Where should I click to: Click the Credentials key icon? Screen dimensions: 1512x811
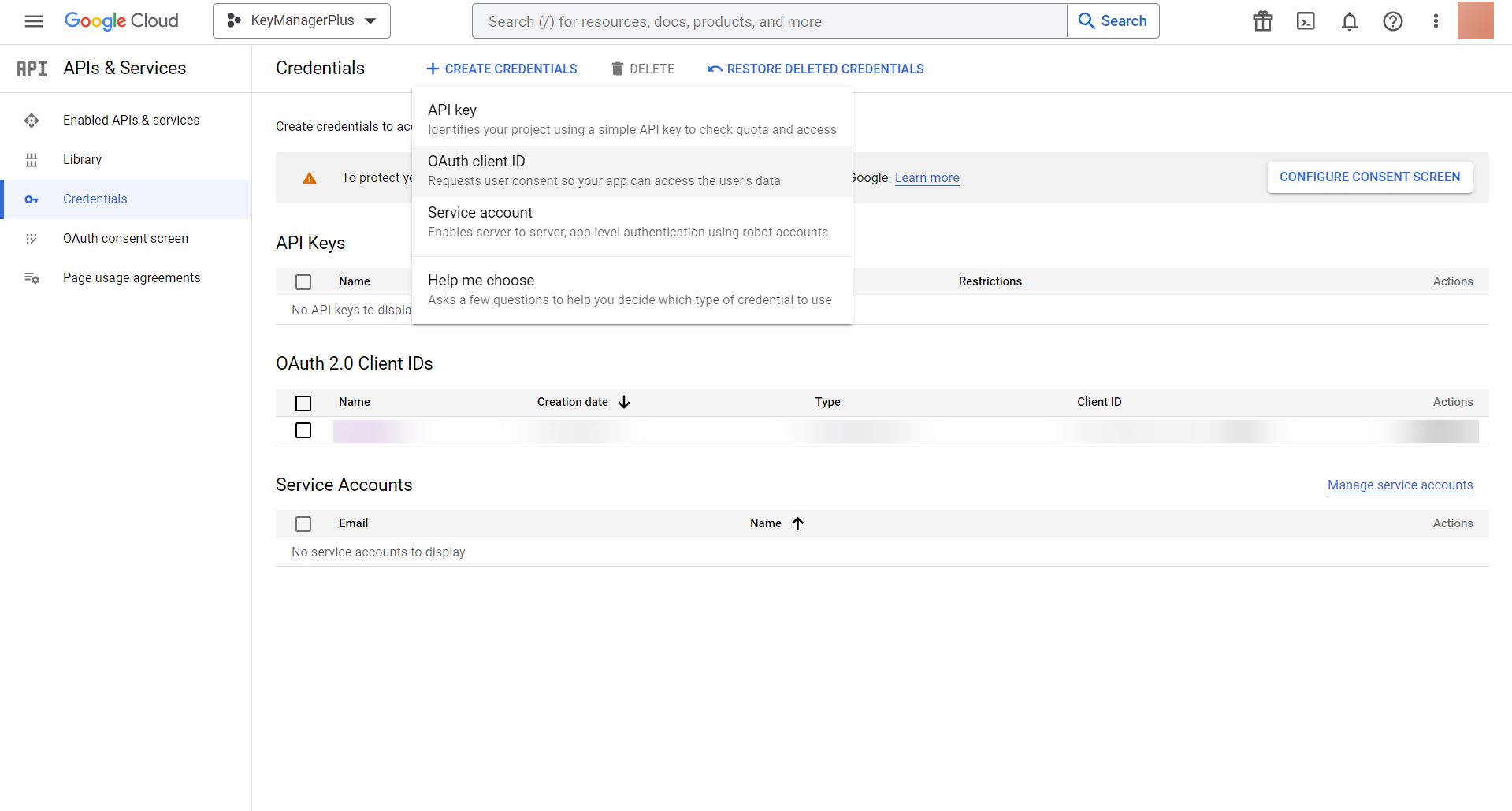click(x=32, y=199)
